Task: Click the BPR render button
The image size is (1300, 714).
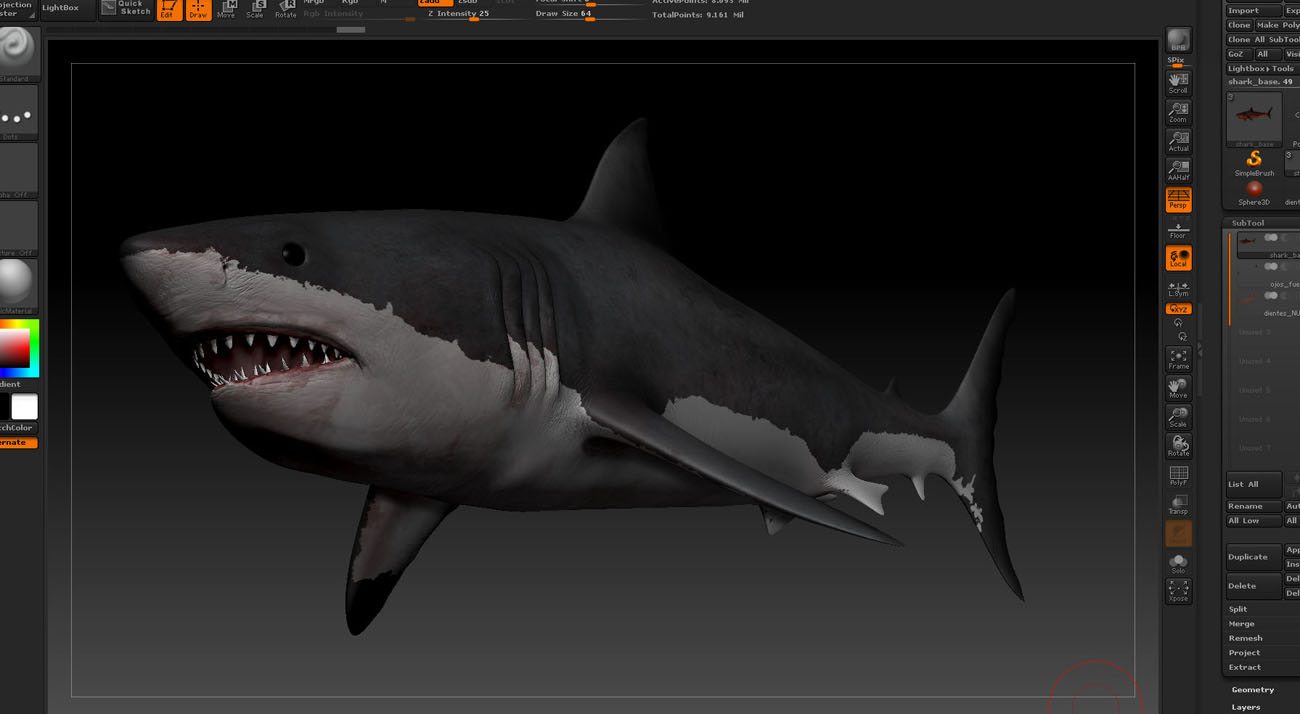Action: click(1178, 41)
